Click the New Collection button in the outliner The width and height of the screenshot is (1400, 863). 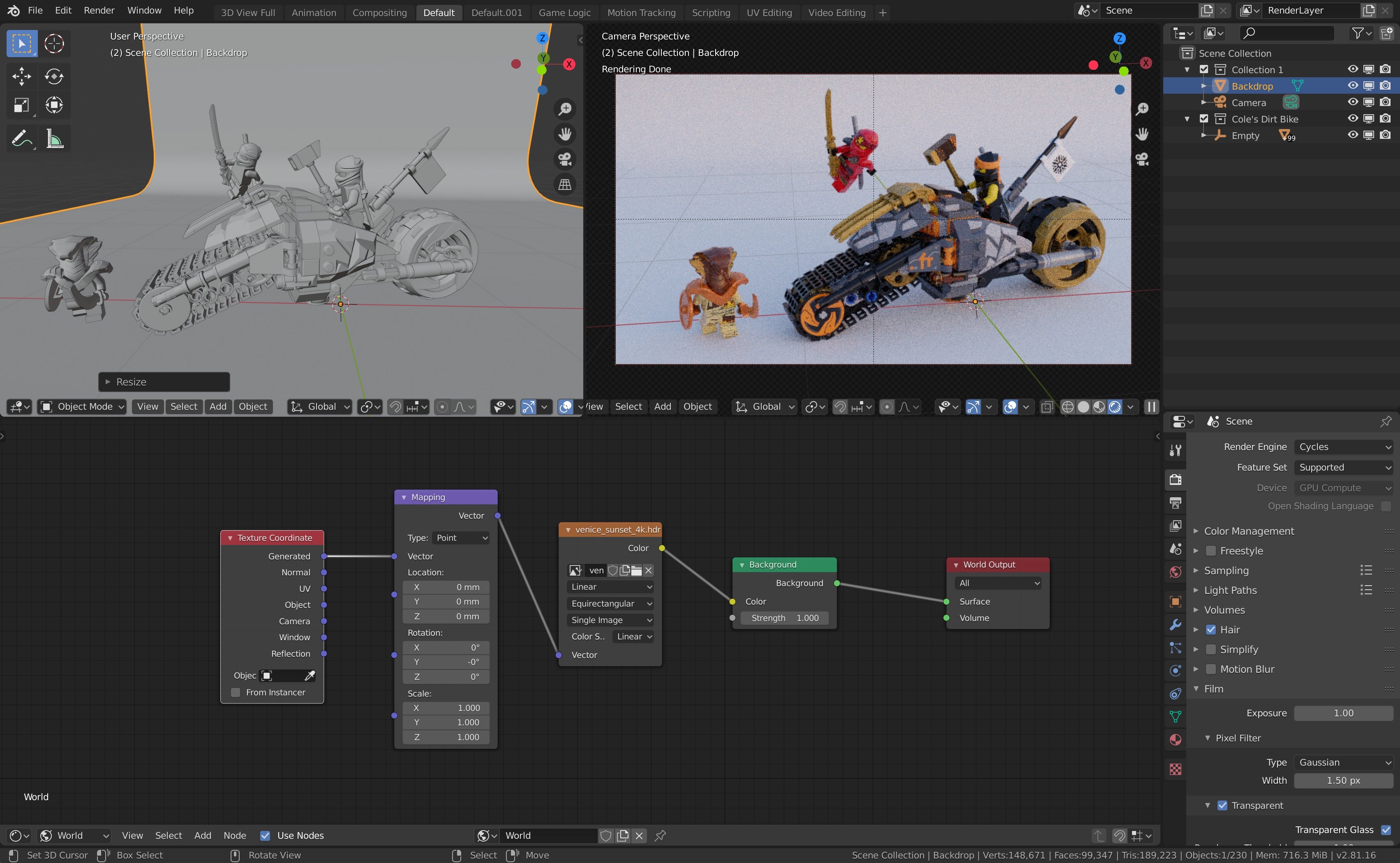pyautogui.click(x=1387, y=33)
